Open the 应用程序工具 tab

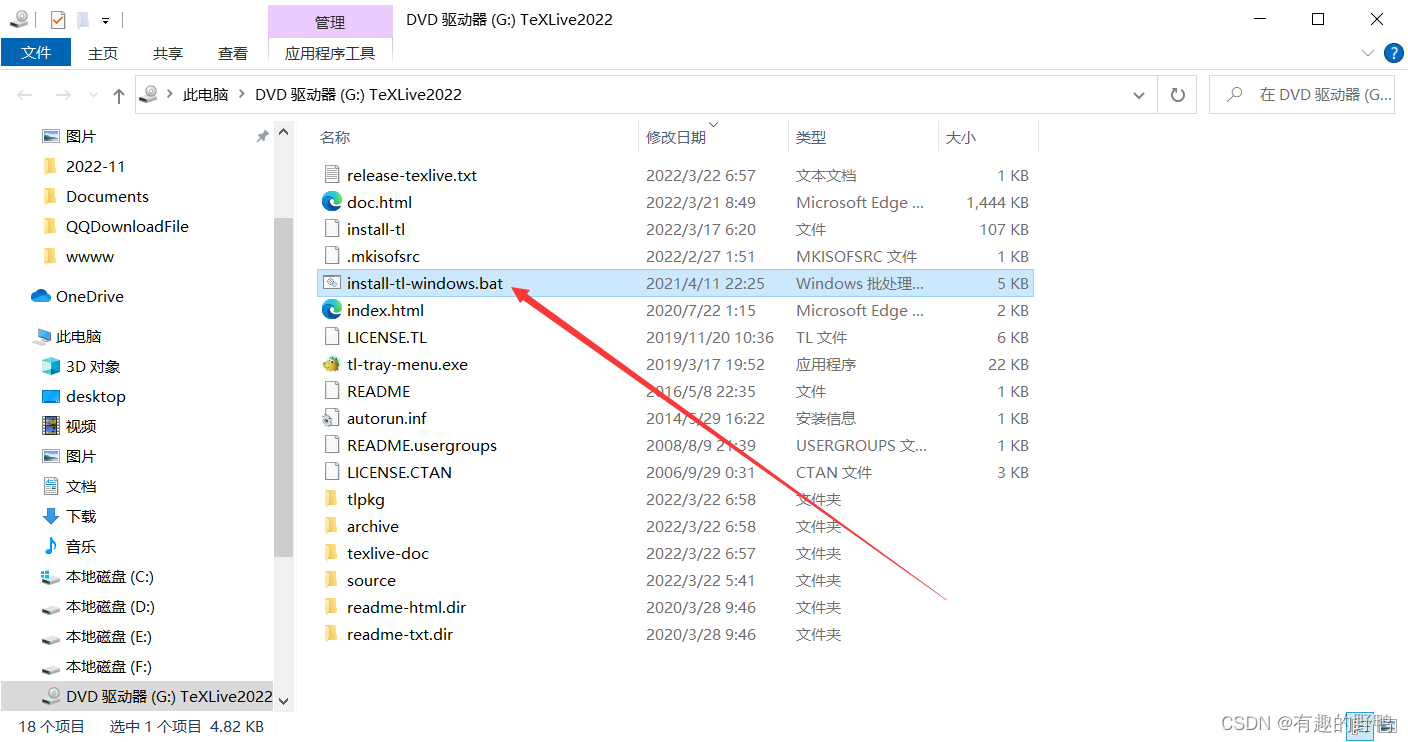tap(330, 53)
